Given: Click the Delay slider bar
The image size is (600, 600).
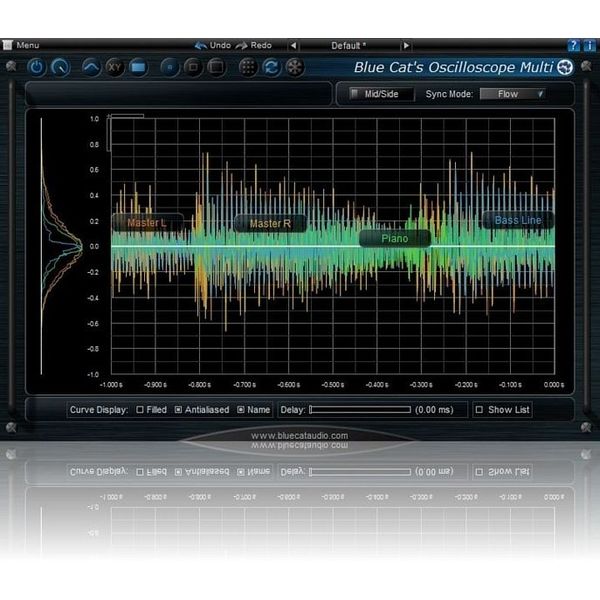Looking at the screenshot, I should coord(360,410).
